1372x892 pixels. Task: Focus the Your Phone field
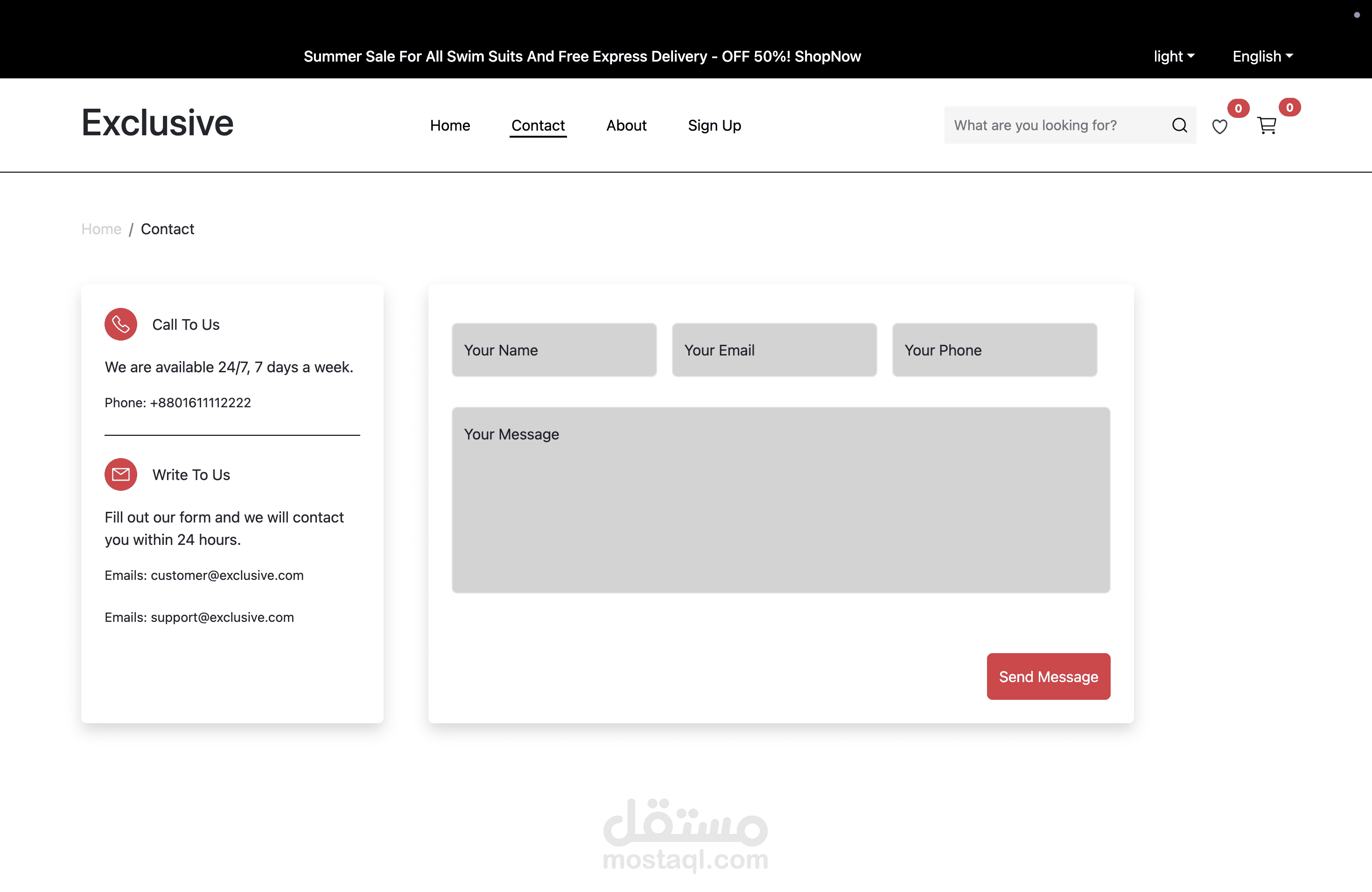994,350
